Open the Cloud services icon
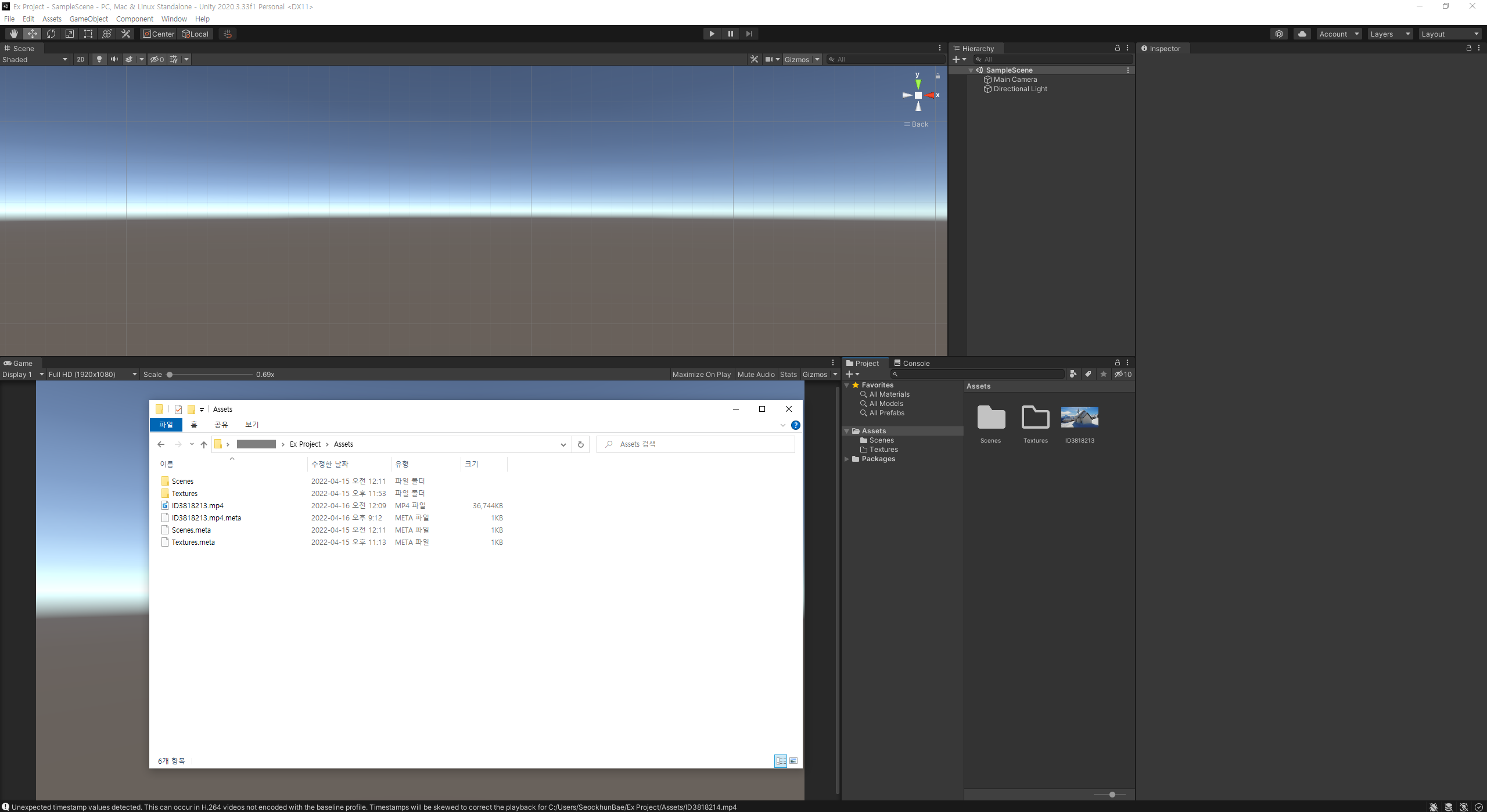The height and width of the screenshot is (812, 1487). click(x=1302, y=34)
